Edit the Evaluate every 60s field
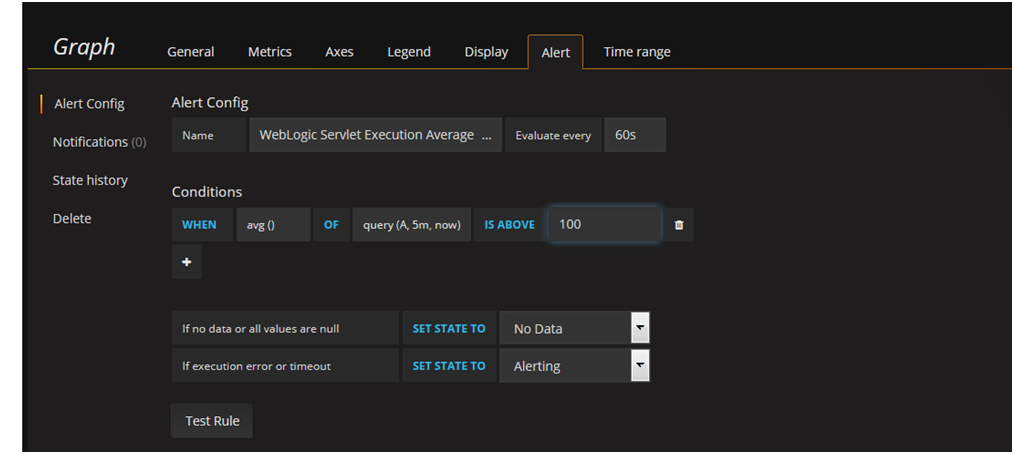This screenshot has height=454, width=1014. pyautogui.click(x=635, y=135)
